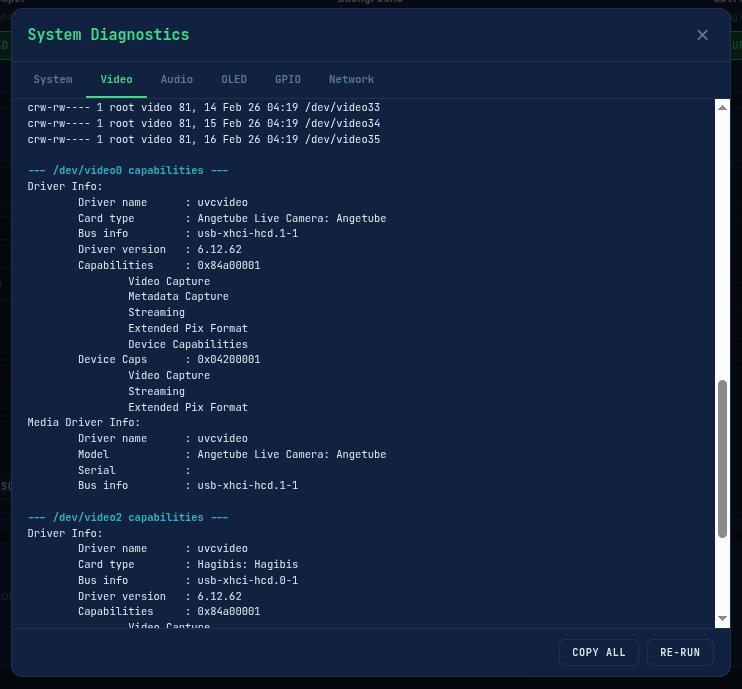The height and width of the screenshot is (689, 742).
Task: Click the RE-RUN button
Action: pyautogui.click(x=680, y=652)
